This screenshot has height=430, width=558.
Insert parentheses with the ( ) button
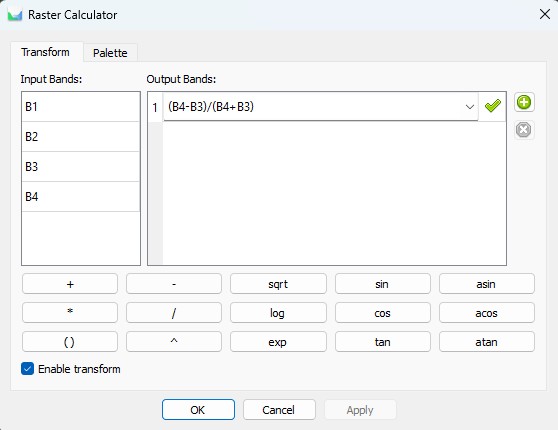[70, 342]
